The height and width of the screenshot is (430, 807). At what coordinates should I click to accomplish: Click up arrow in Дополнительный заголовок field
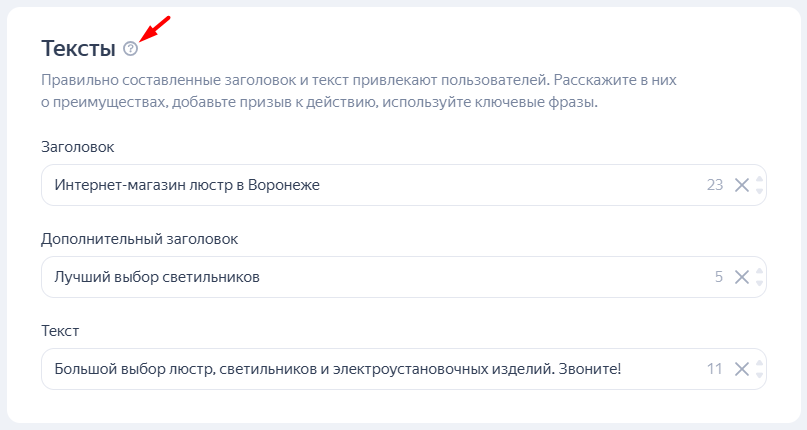pyautogui.click(x=760, y=271)
